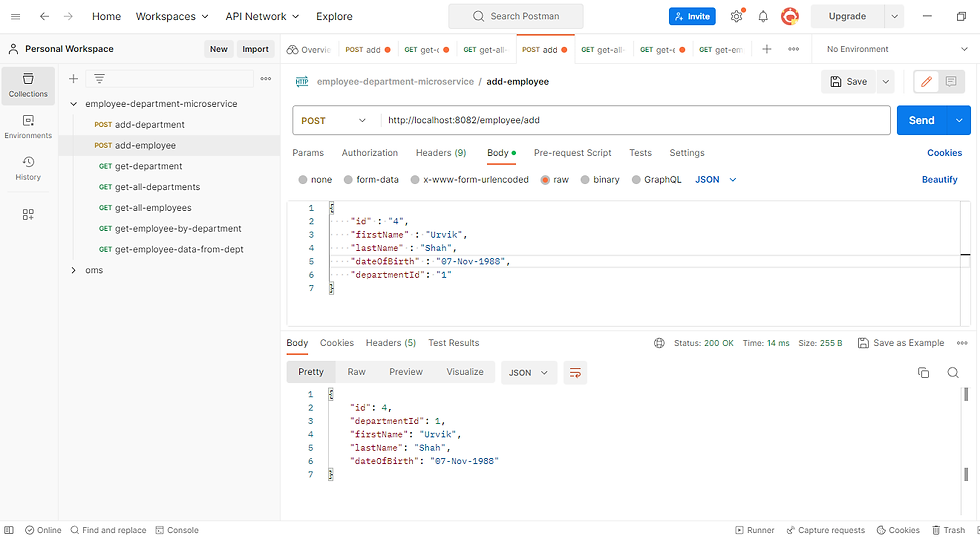Open the POST method dropdown
Viewport: 980px width, 539px height.
pos(333,121)
